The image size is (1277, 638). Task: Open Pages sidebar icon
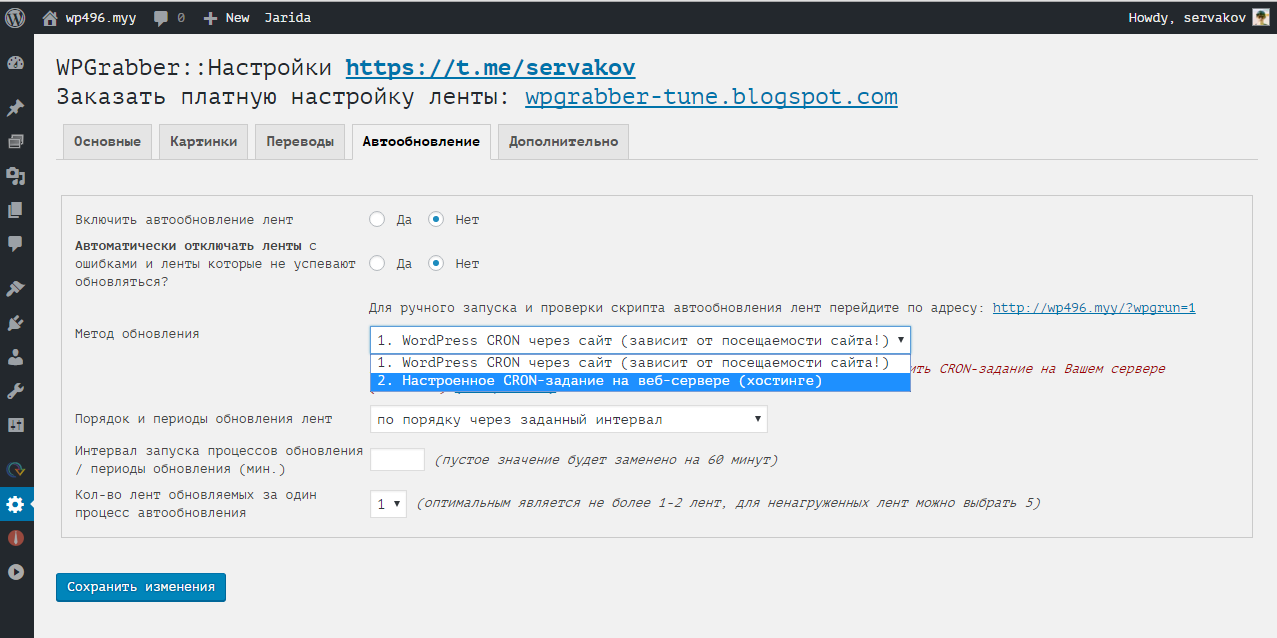point(15,210)
